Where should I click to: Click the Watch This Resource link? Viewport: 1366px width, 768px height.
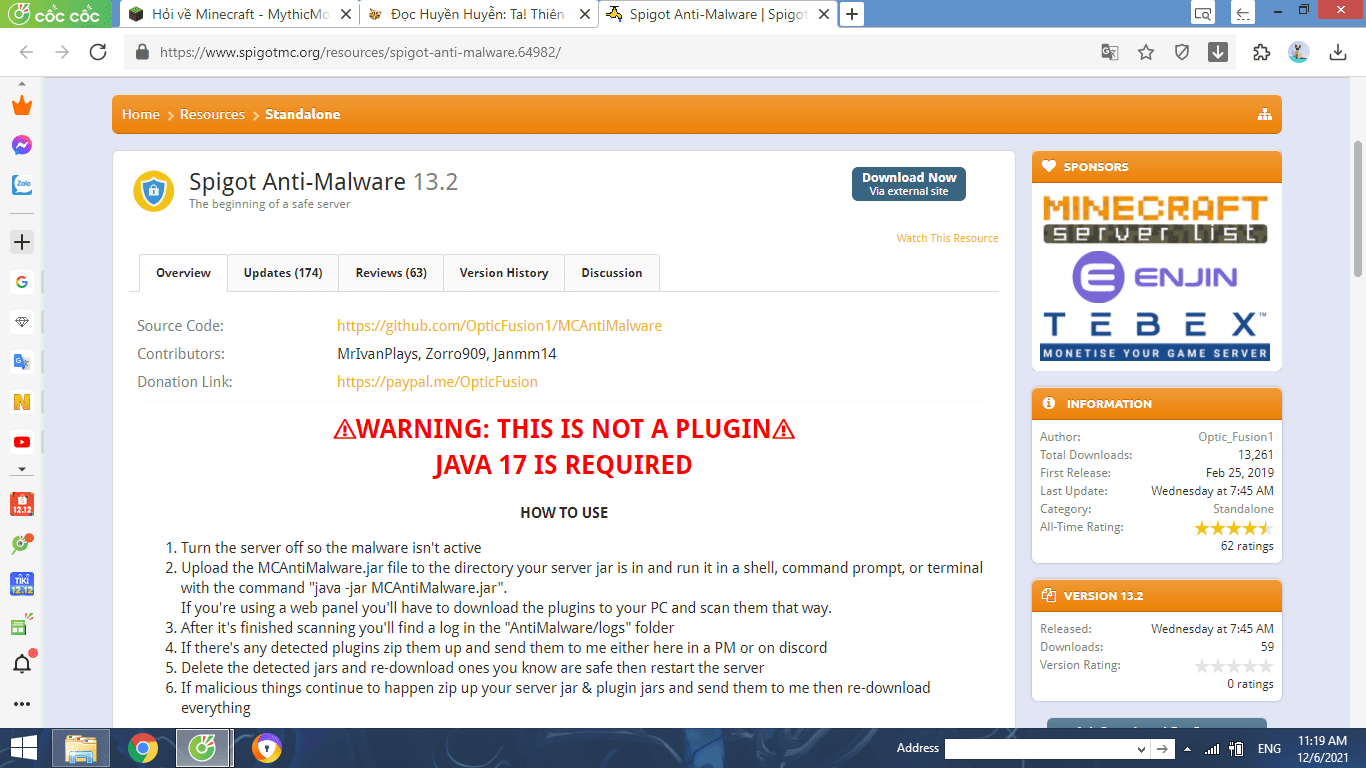(x=947, y=238)
